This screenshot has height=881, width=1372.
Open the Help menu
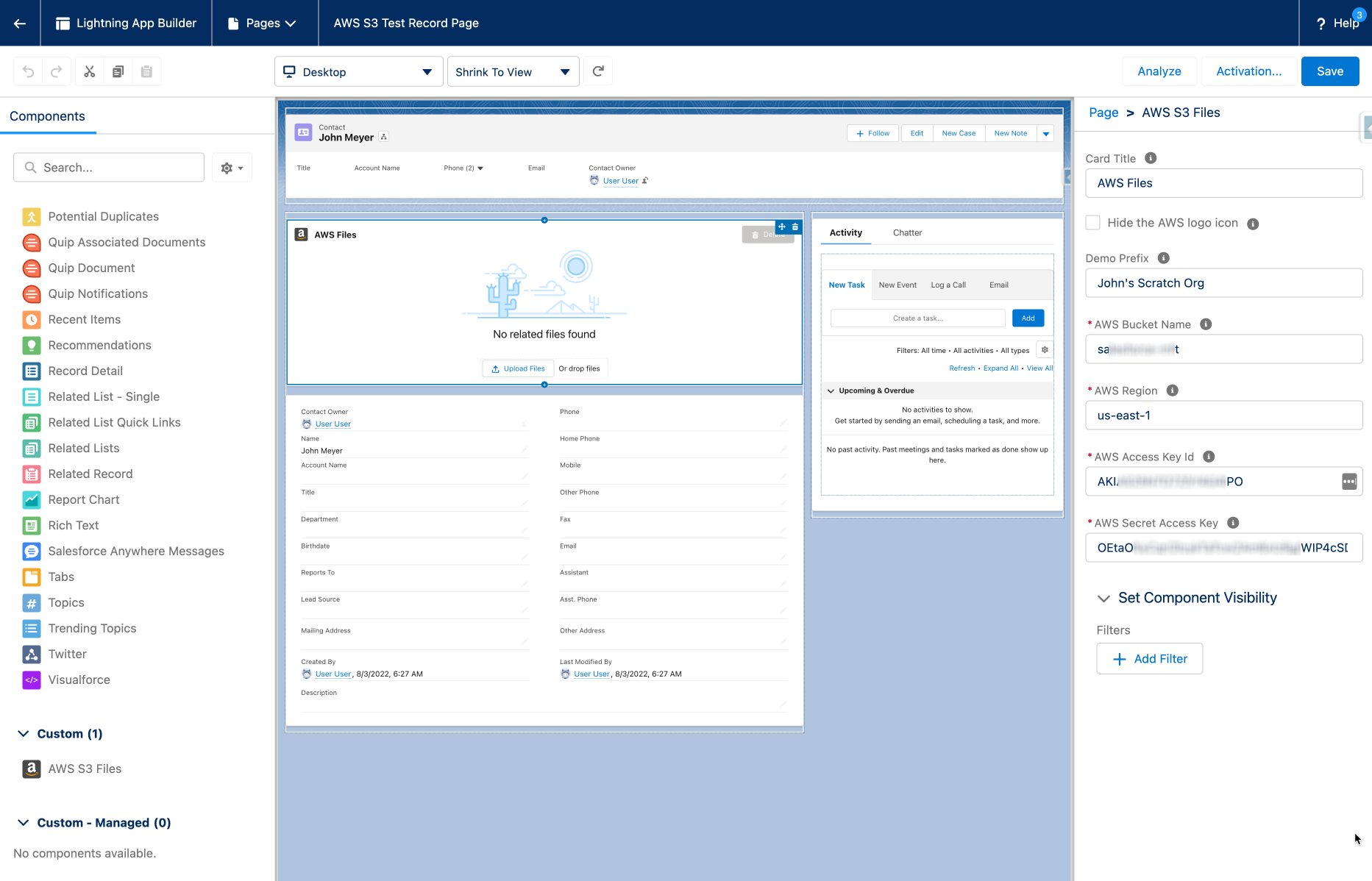(1338, 23)
